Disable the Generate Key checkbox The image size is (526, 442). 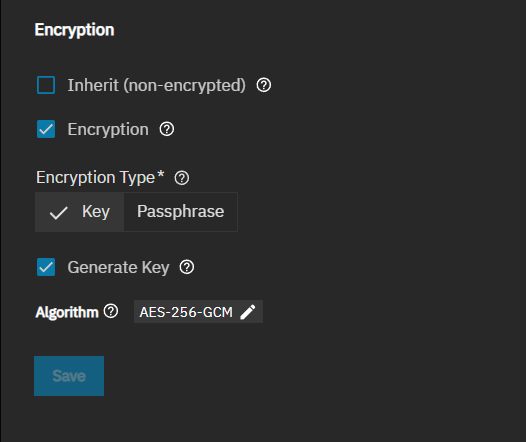[x=46, y=267]
